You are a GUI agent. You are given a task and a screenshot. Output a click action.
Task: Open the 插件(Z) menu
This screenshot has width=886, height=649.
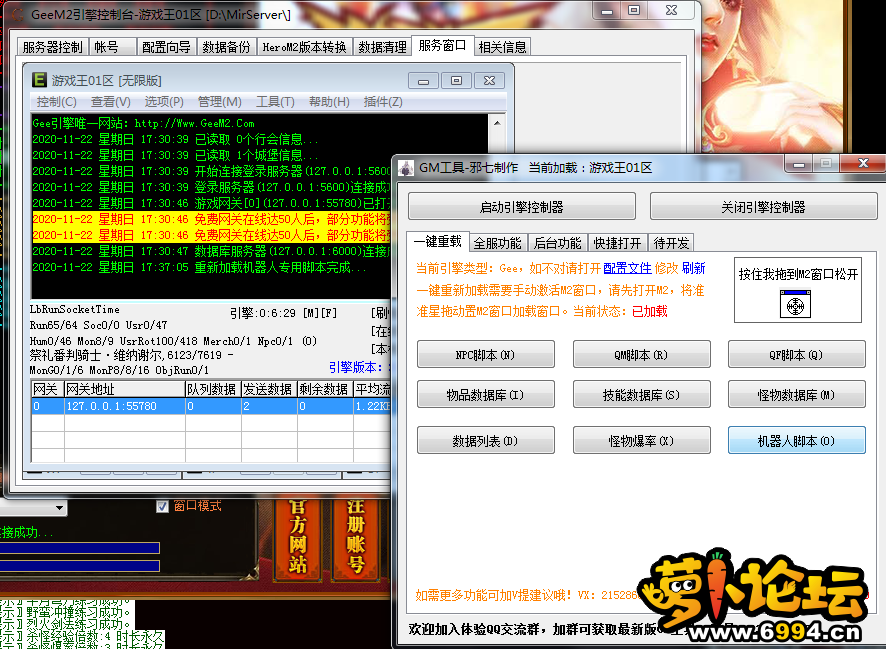pos(383,102)
